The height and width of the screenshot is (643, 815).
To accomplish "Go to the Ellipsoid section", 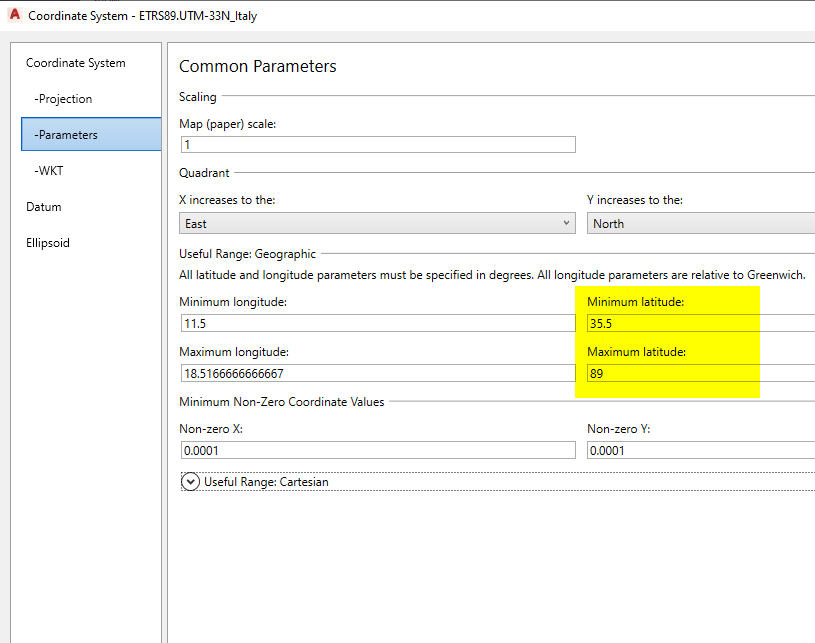I will click(x=48, y=243).
